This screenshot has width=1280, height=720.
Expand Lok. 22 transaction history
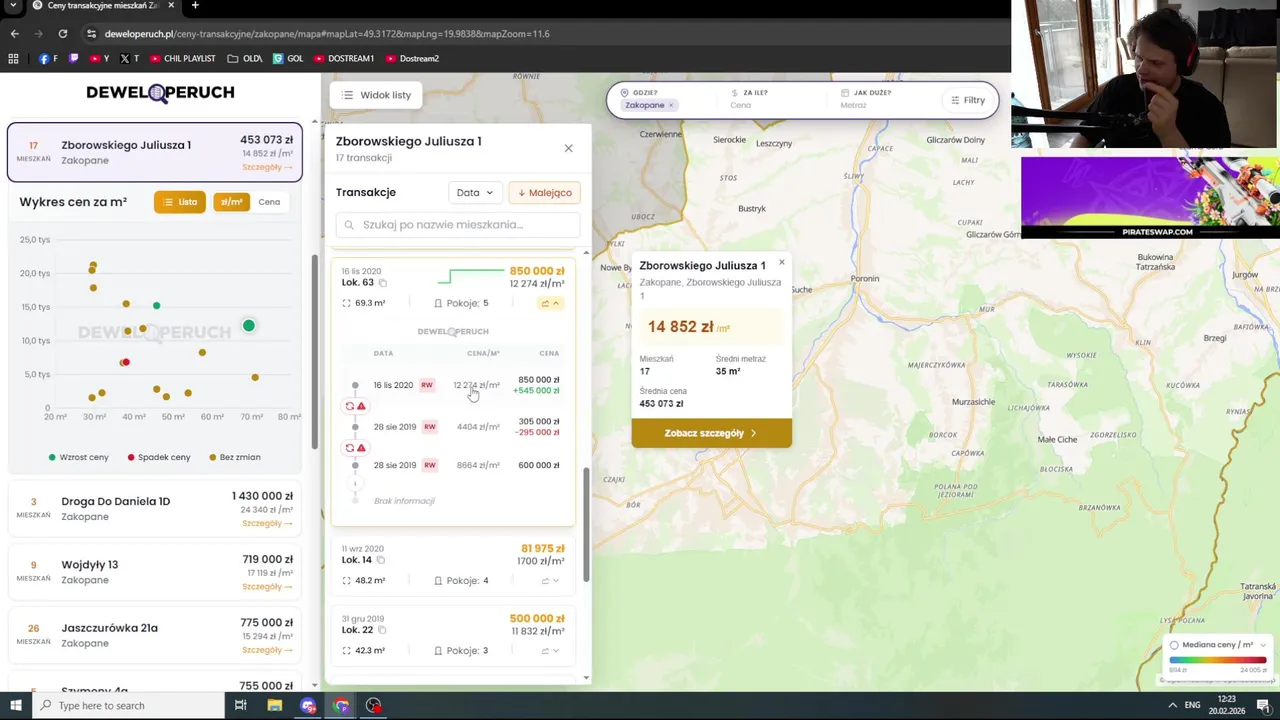tap(551, 651)
